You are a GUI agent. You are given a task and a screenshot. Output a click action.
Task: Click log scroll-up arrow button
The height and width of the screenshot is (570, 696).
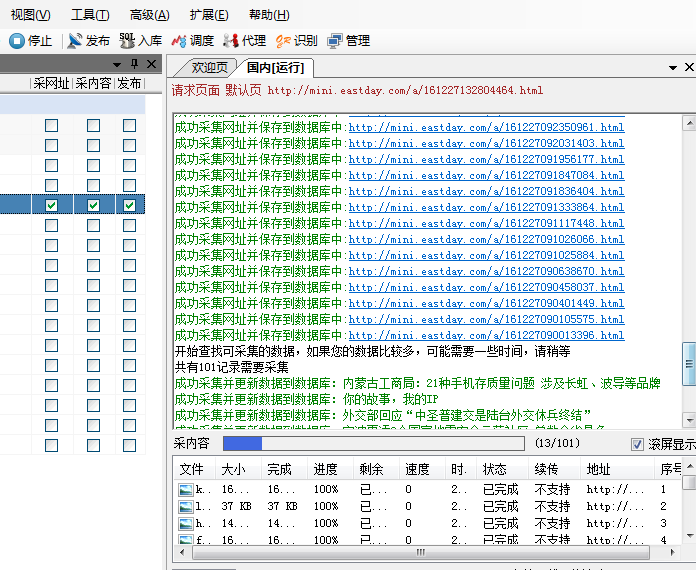(689, 123)
